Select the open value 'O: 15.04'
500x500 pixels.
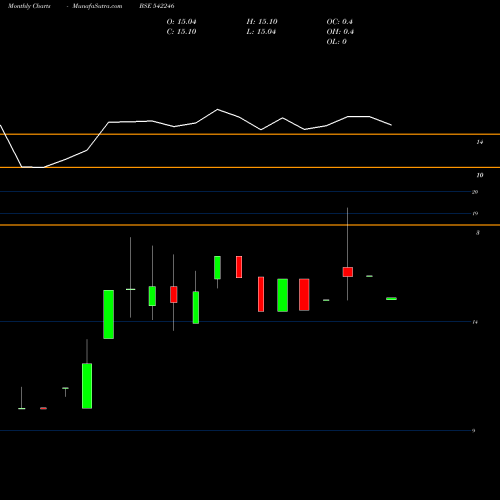tap(181, 22)
